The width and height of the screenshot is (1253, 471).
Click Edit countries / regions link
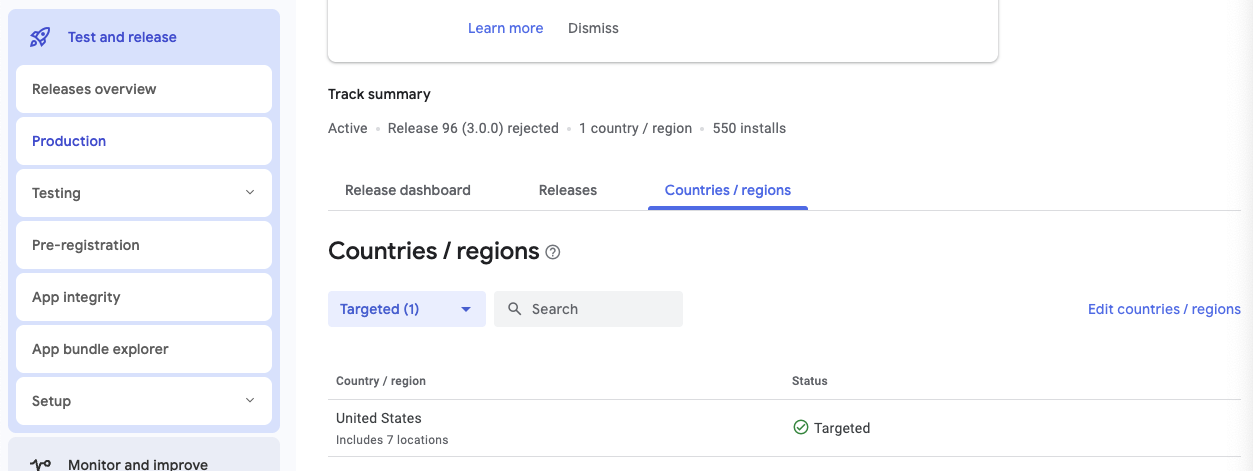[x=1164, y=309]
